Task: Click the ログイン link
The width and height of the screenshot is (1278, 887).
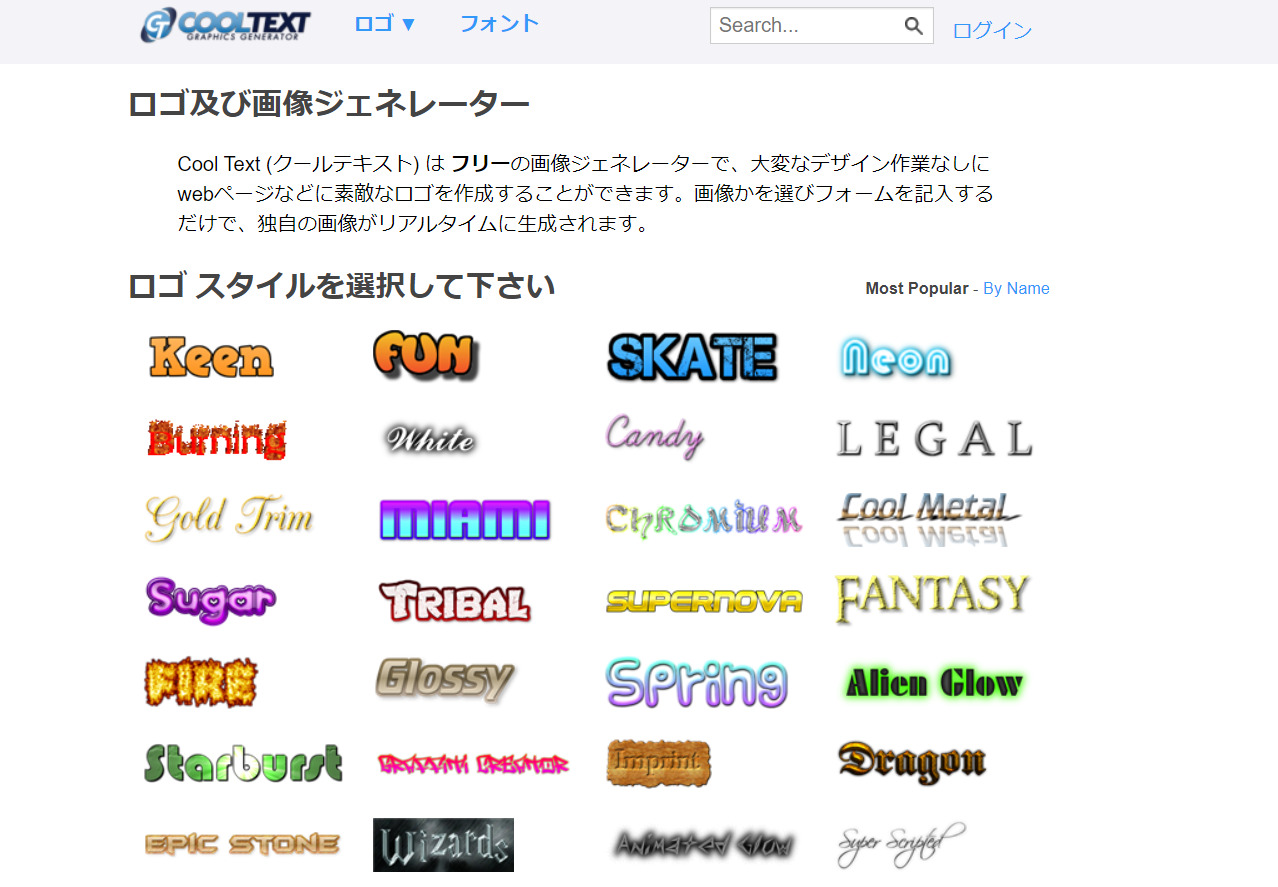Action: click(991, 31)
